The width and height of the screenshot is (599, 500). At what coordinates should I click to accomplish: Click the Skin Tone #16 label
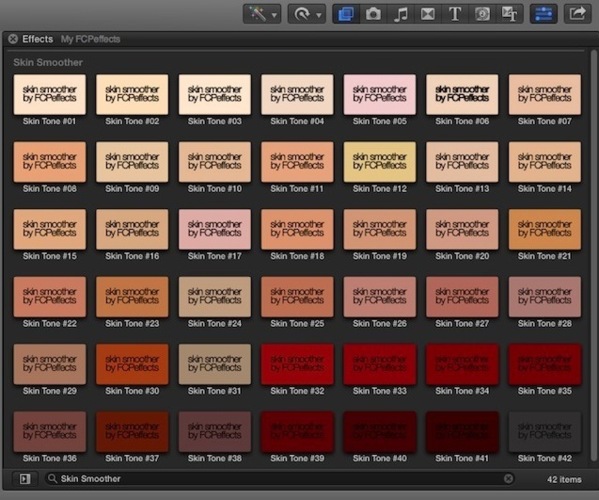[x=132, y=256]
